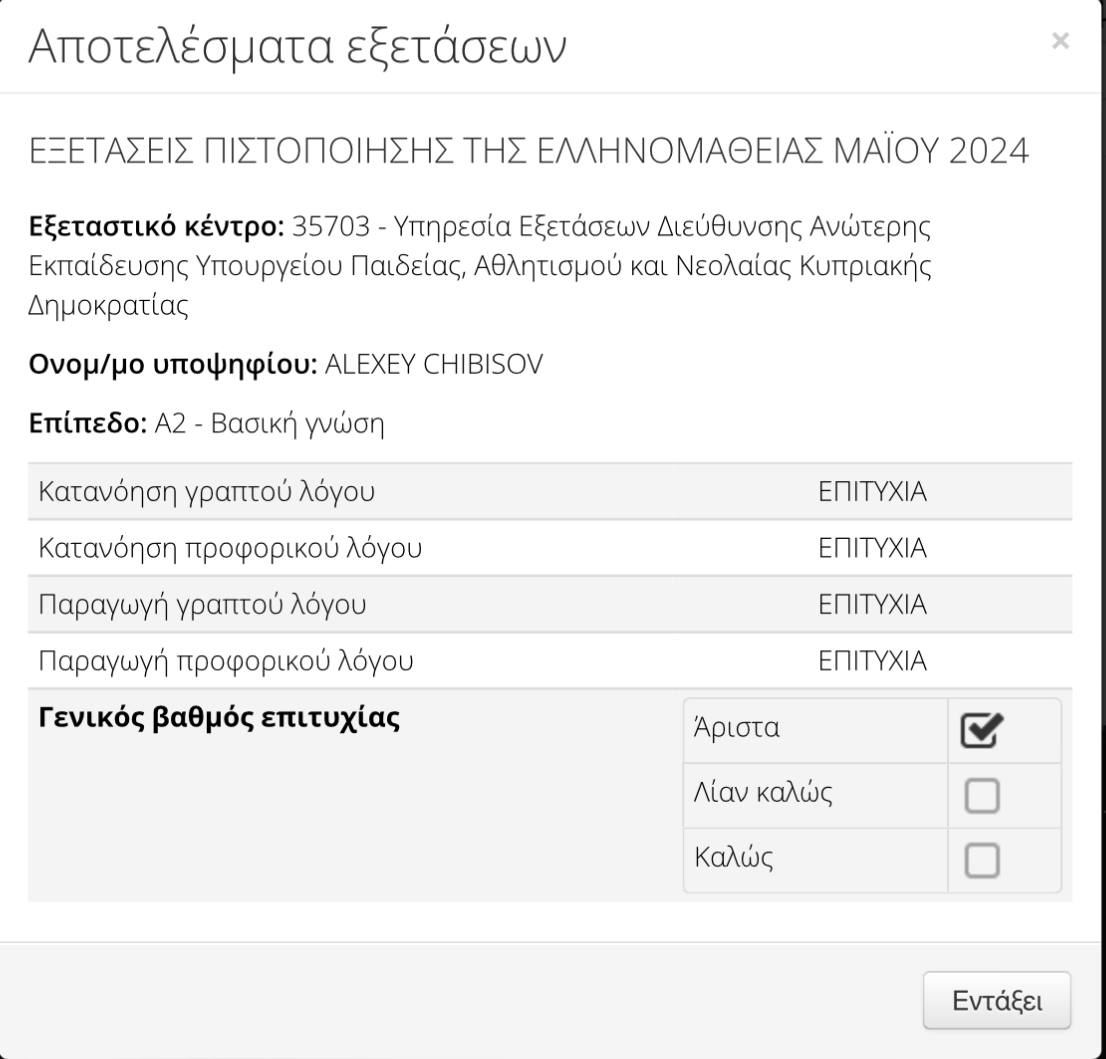Select the Παραγωγή γραπτού λόγου row label

(x=201, y=605)
